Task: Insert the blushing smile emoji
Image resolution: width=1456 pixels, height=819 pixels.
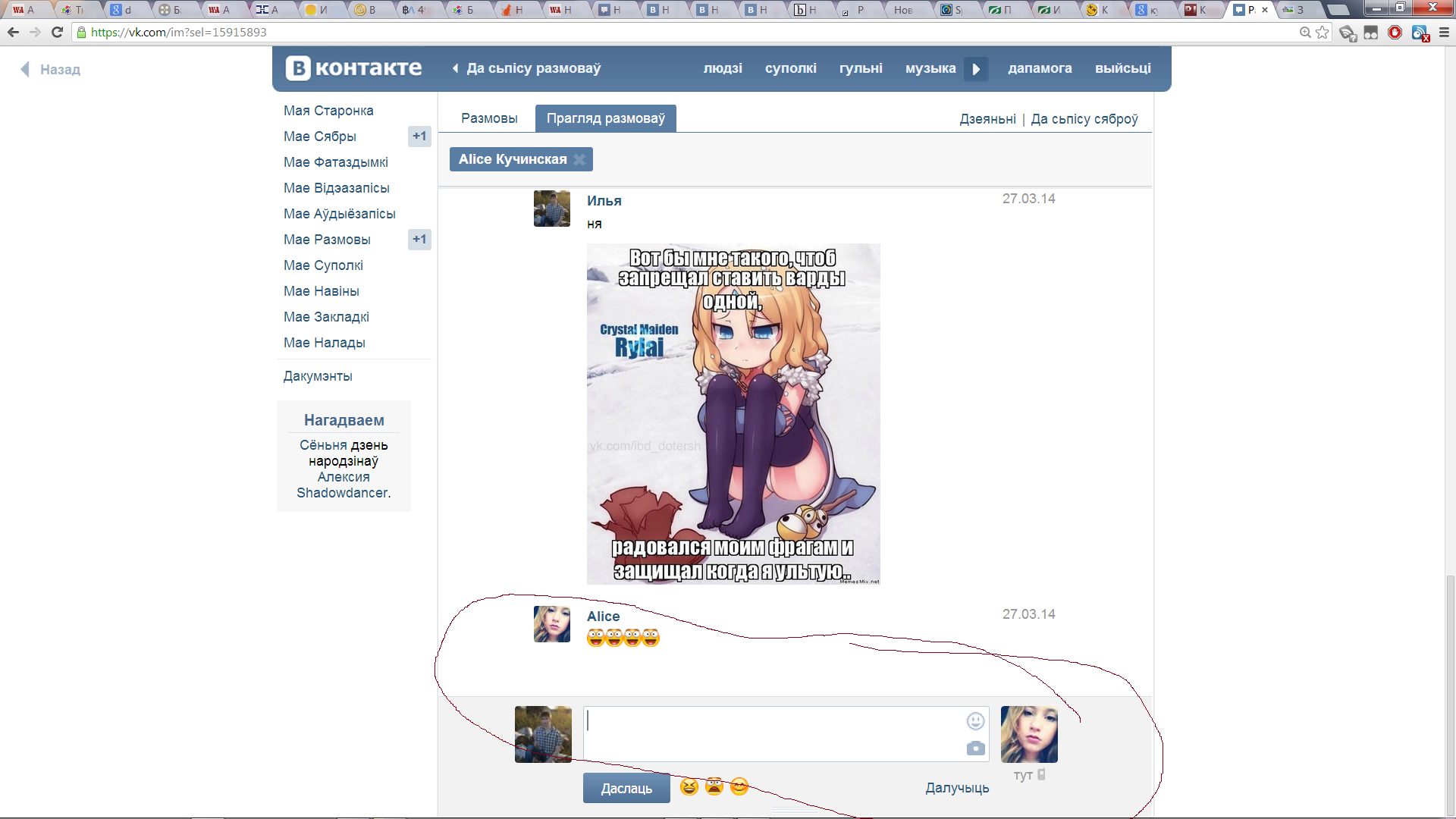Action: click(x=739, y=787)
